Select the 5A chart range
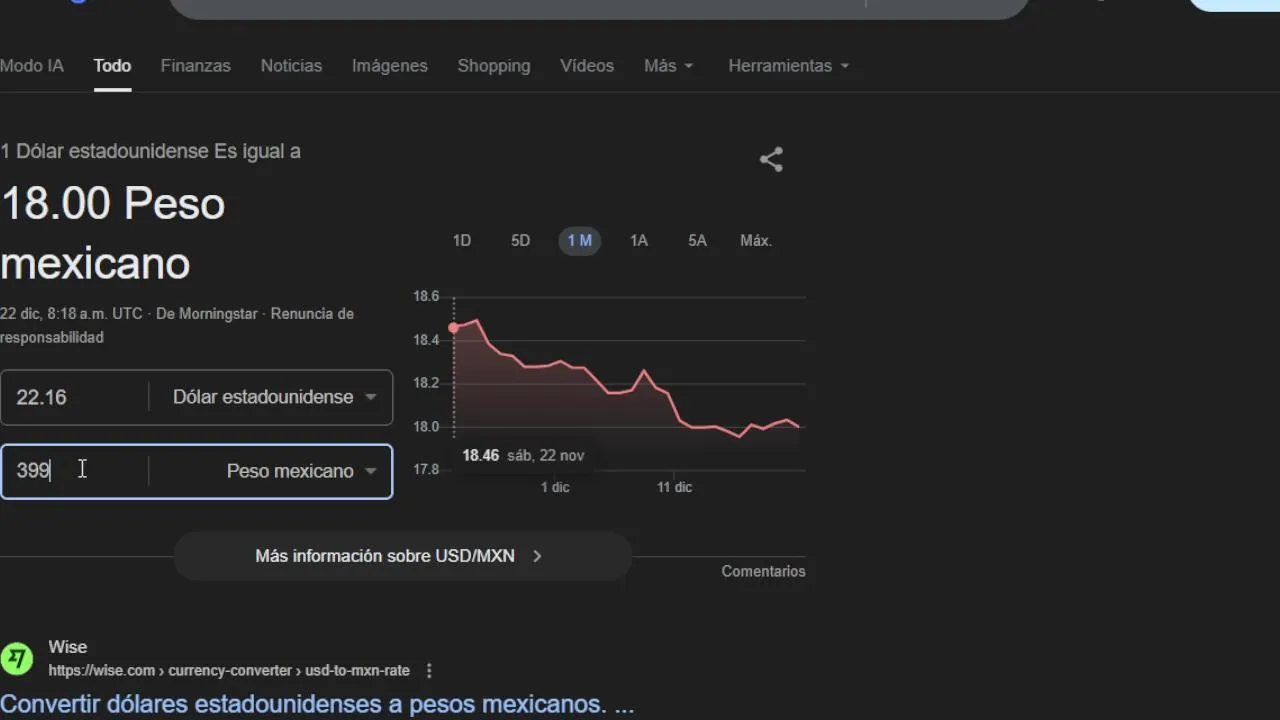1280x720 pixels. (x=697, y=241)
